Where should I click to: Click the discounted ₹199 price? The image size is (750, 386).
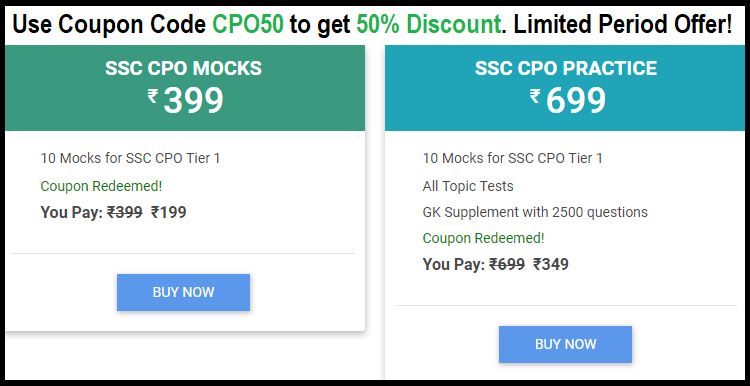click(168, 212)
